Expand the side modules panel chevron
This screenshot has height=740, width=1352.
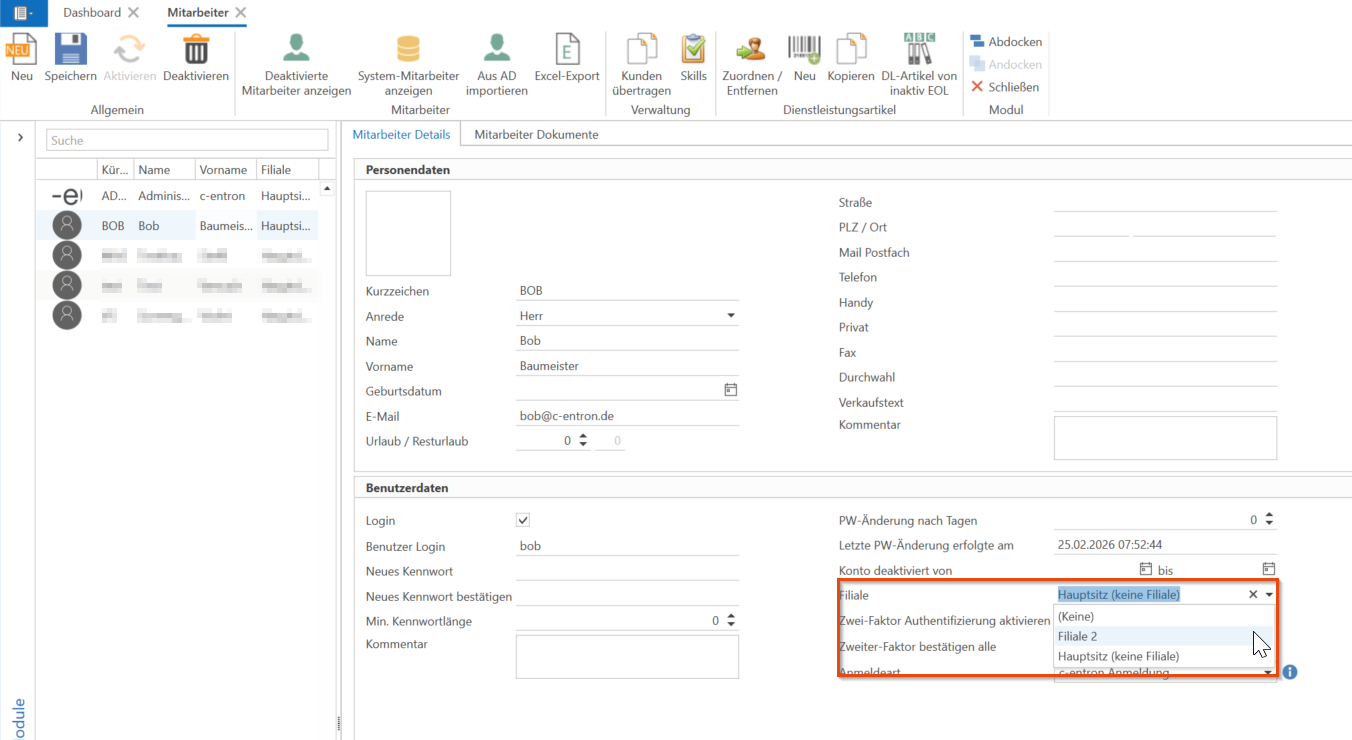click(20, 138)
